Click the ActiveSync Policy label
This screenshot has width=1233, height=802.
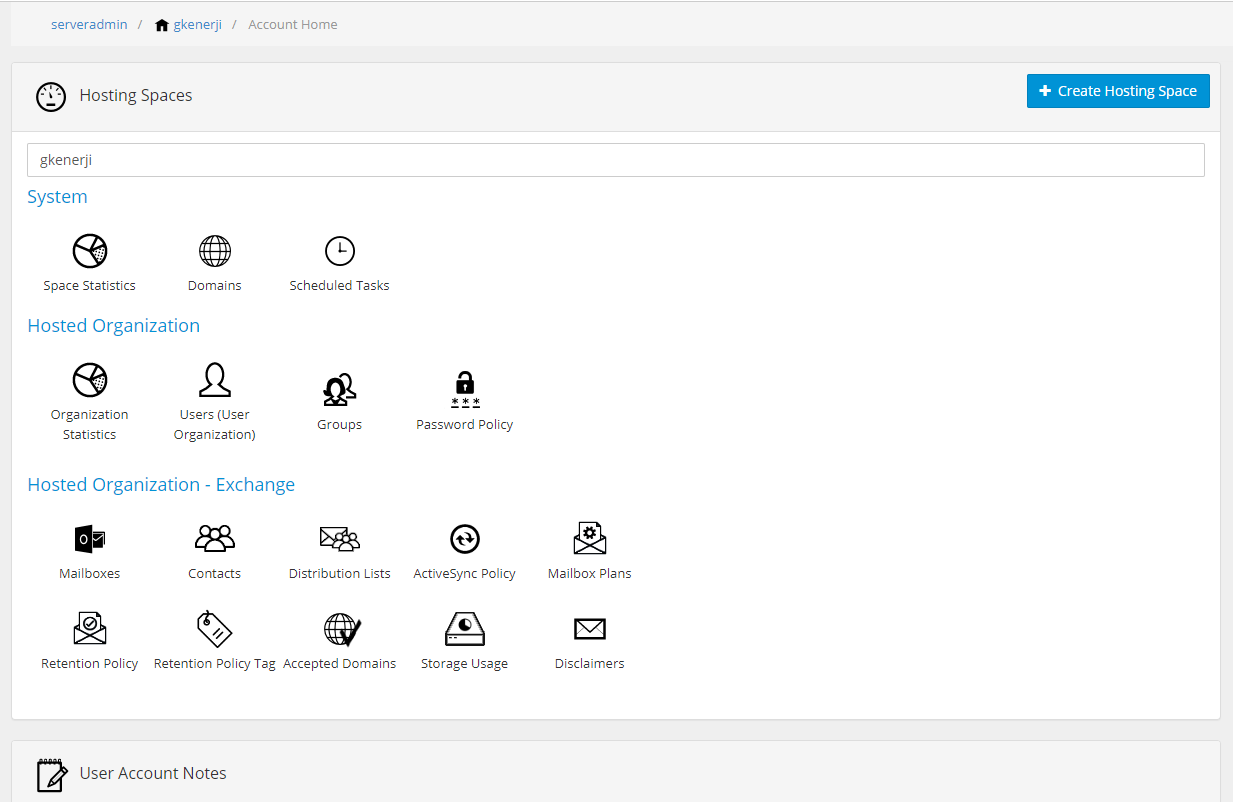pyautogui.click(x=465, y=574)
